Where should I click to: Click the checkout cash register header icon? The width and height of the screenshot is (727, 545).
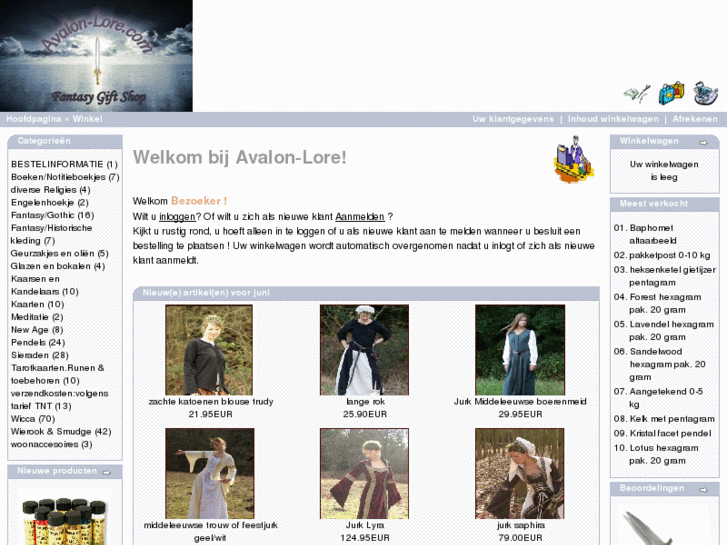click(x=706, y=93)
